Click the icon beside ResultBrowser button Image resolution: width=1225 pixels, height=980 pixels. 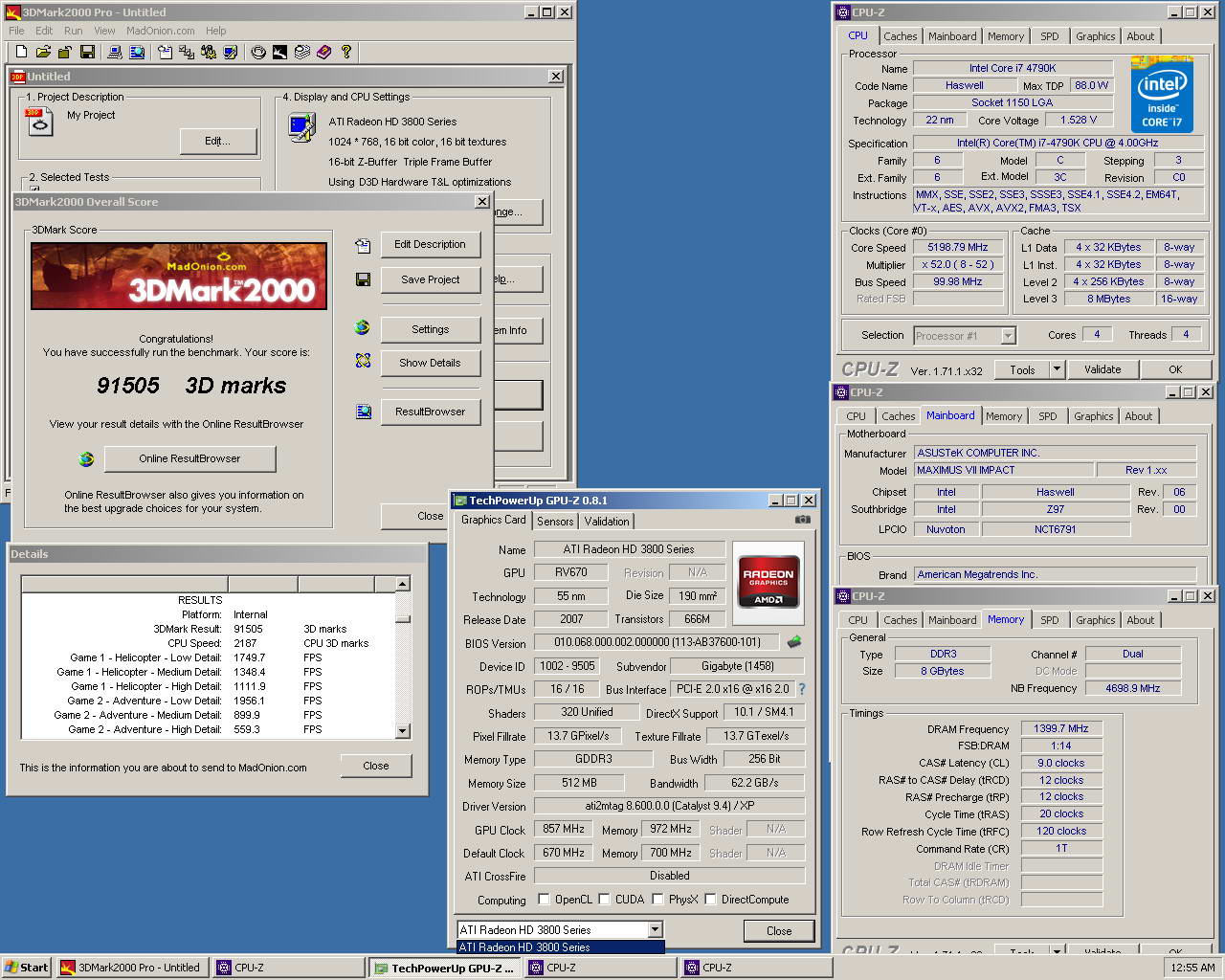click(x=364, y=412)
